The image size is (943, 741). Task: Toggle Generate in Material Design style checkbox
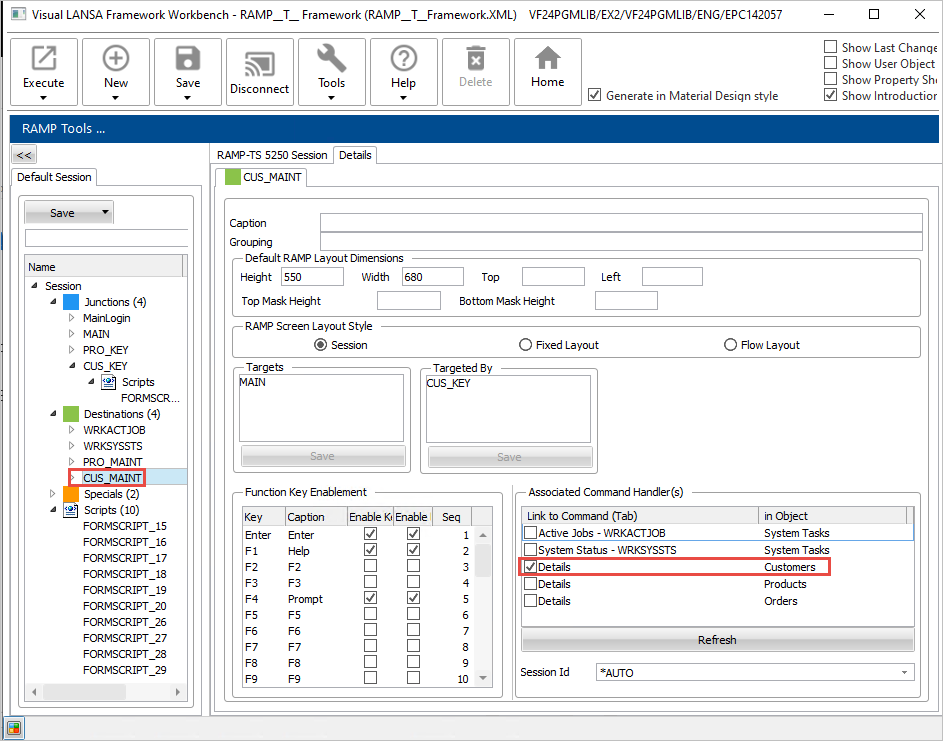[596, 95]
